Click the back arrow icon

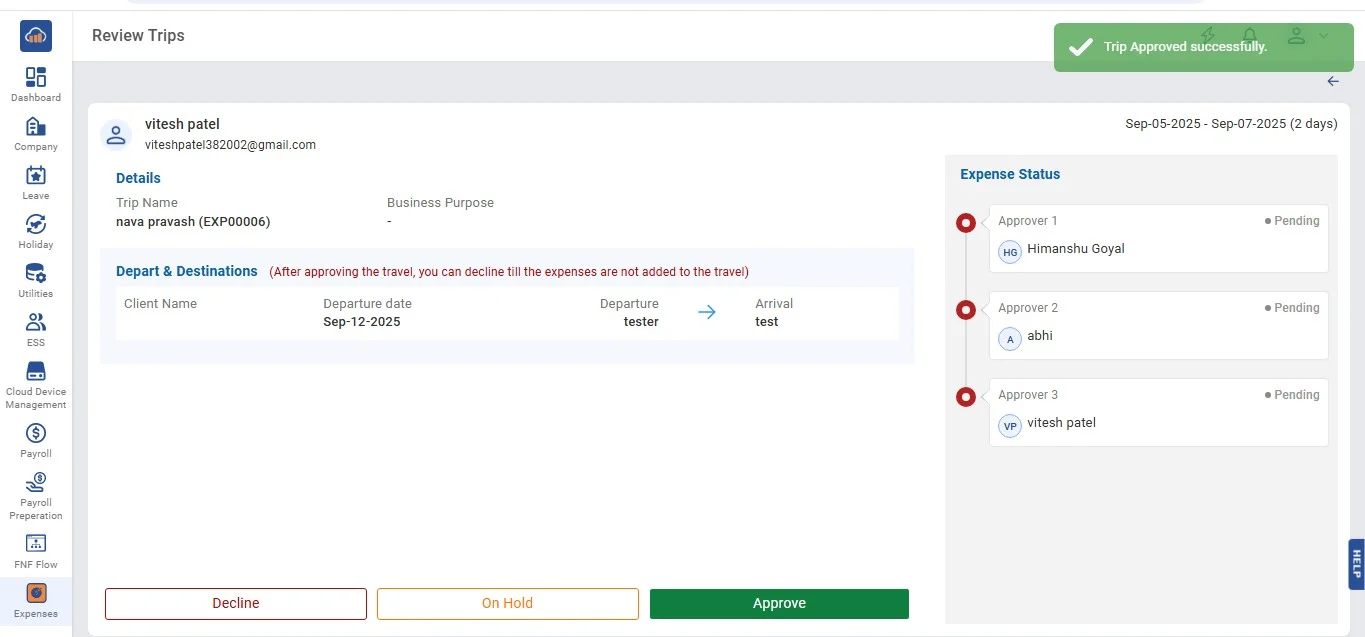click(1333, 82)
